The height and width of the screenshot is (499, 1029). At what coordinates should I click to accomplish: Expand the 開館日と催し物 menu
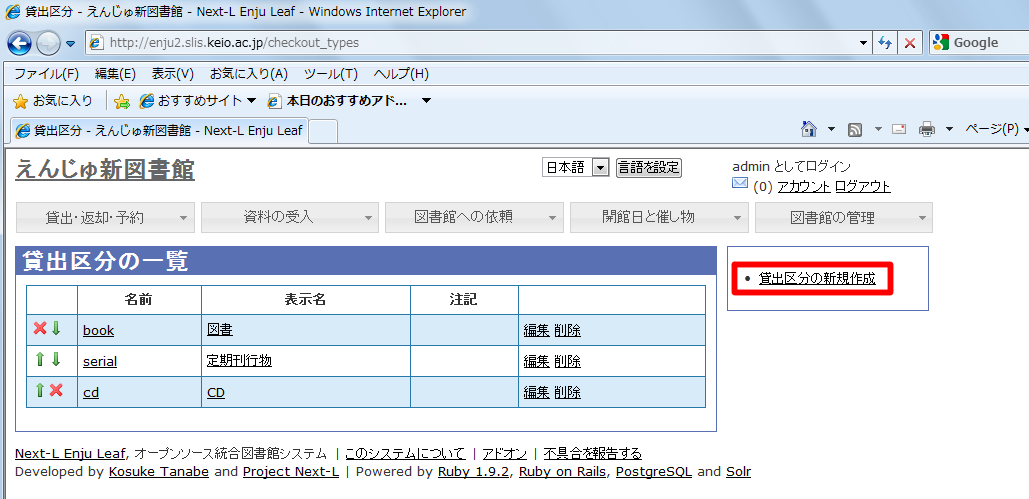660,217
